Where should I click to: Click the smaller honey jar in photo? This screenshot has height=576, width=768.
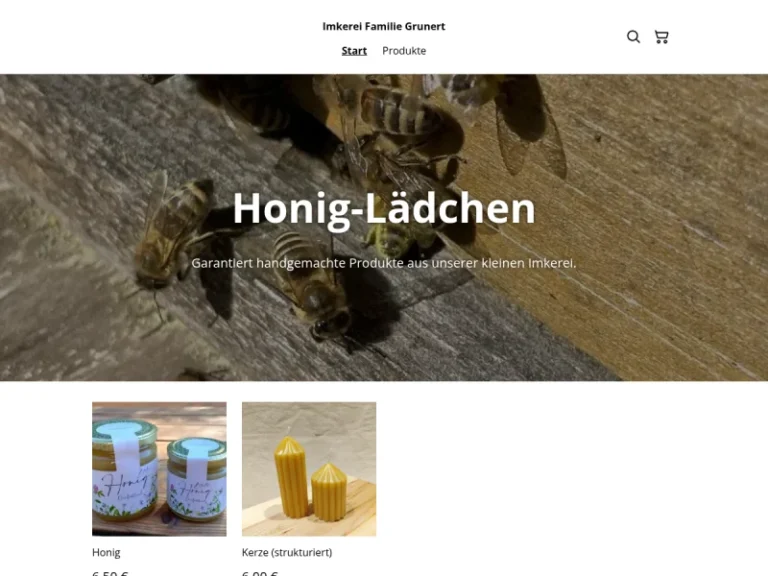click(x=197, y=479)
